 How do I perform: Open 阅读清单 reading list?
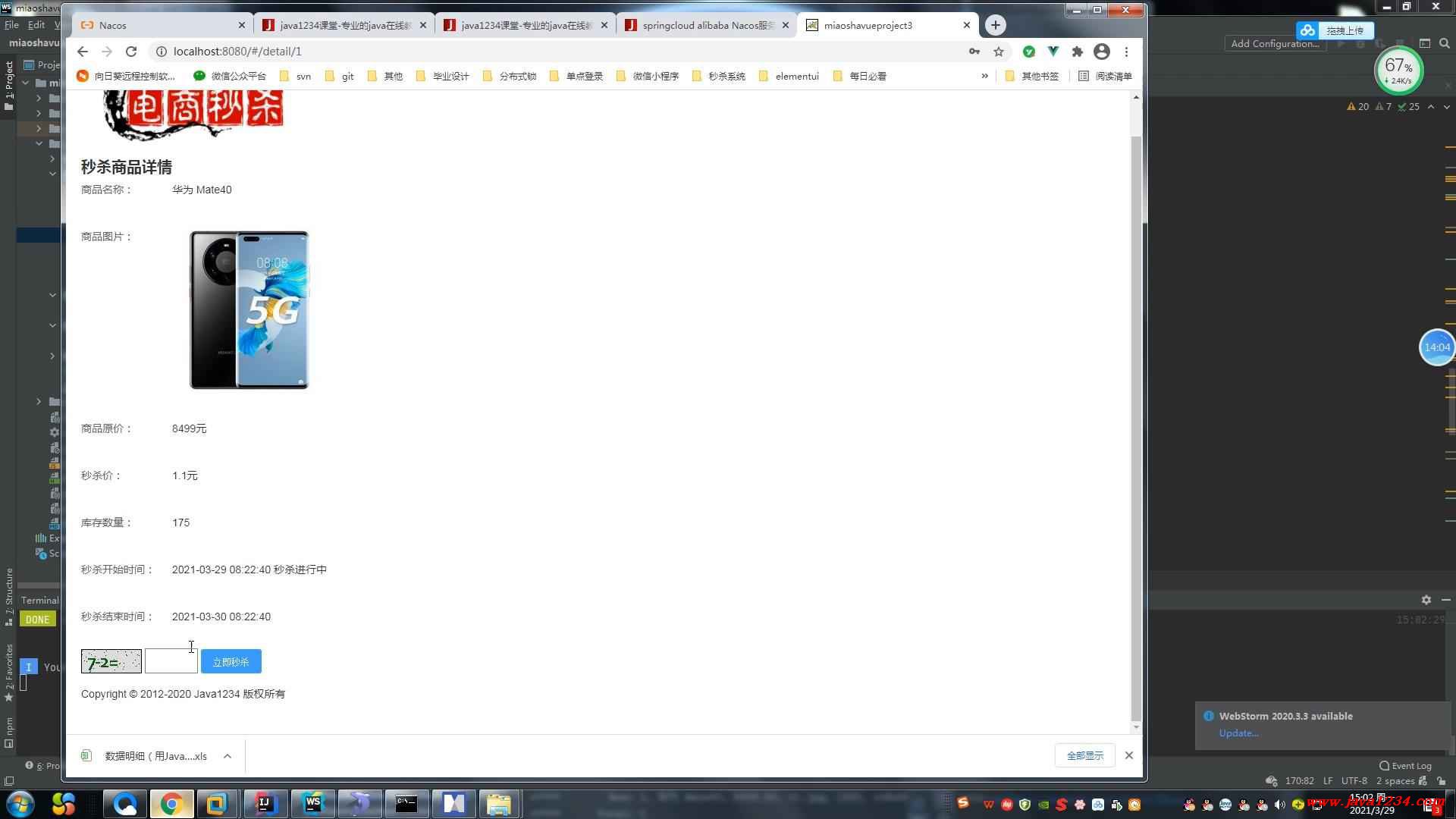pyautogui.click(x=1105, y=76)
